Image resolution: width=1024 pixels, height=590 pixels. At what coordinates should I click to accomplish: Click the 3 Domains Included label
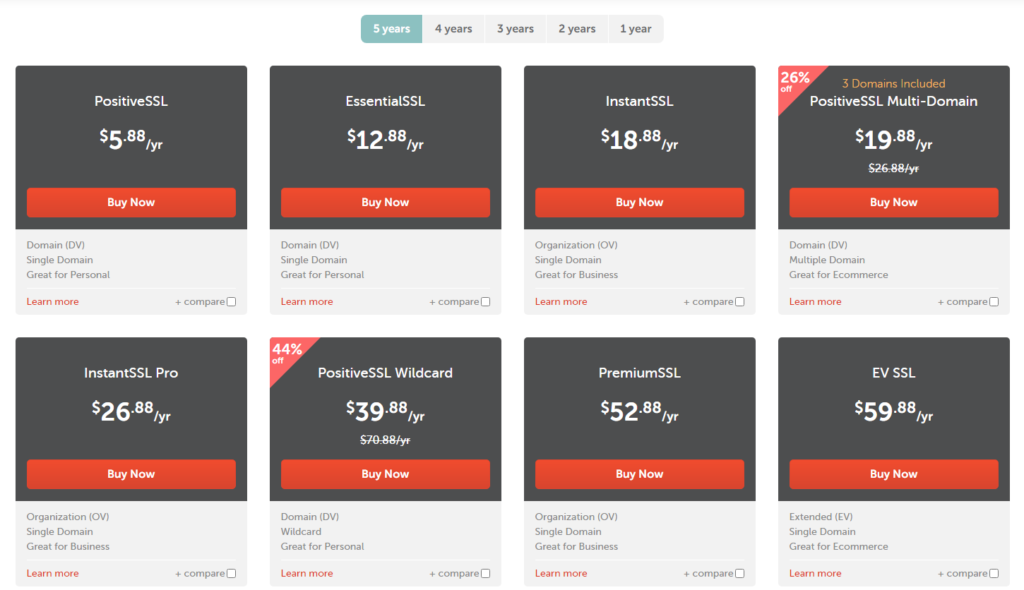click(893, 84)
